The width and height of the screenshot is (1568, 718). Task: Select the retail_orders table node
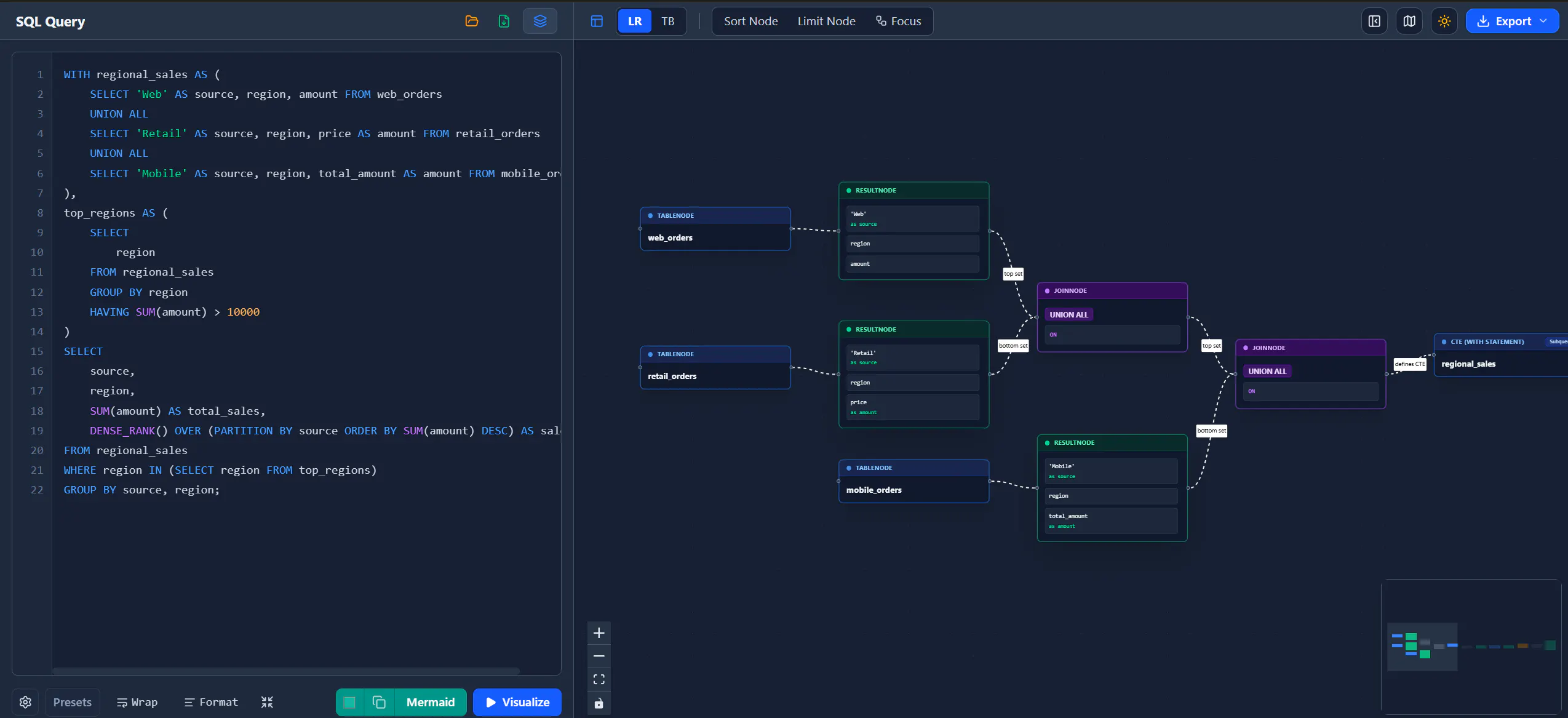tap(715, 367)
